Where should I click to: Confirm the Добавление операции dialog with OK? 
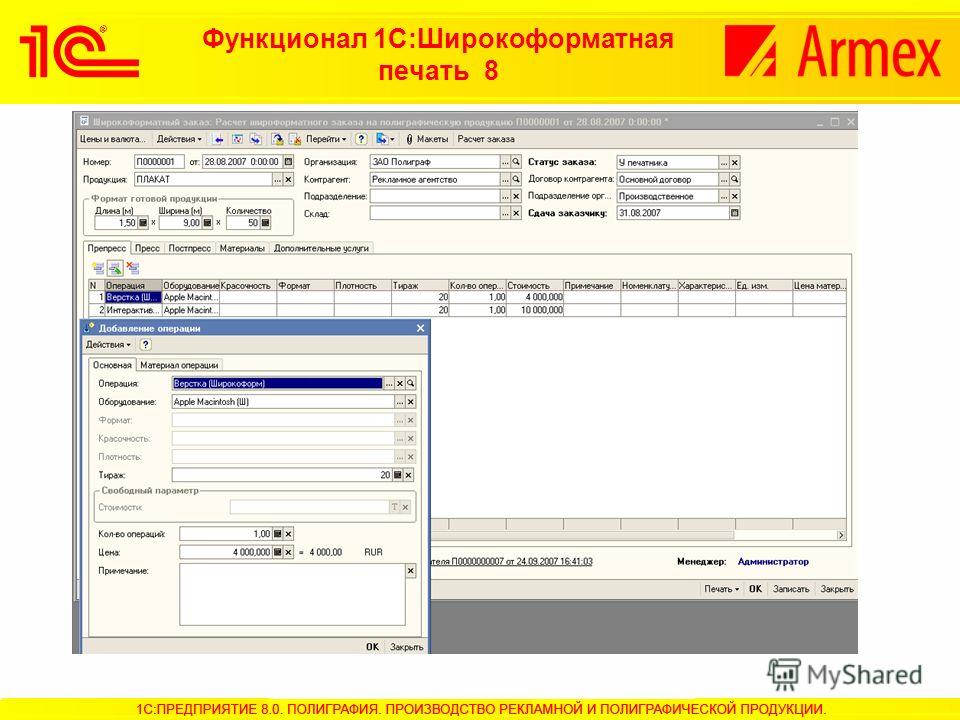[x=372, y=647]
